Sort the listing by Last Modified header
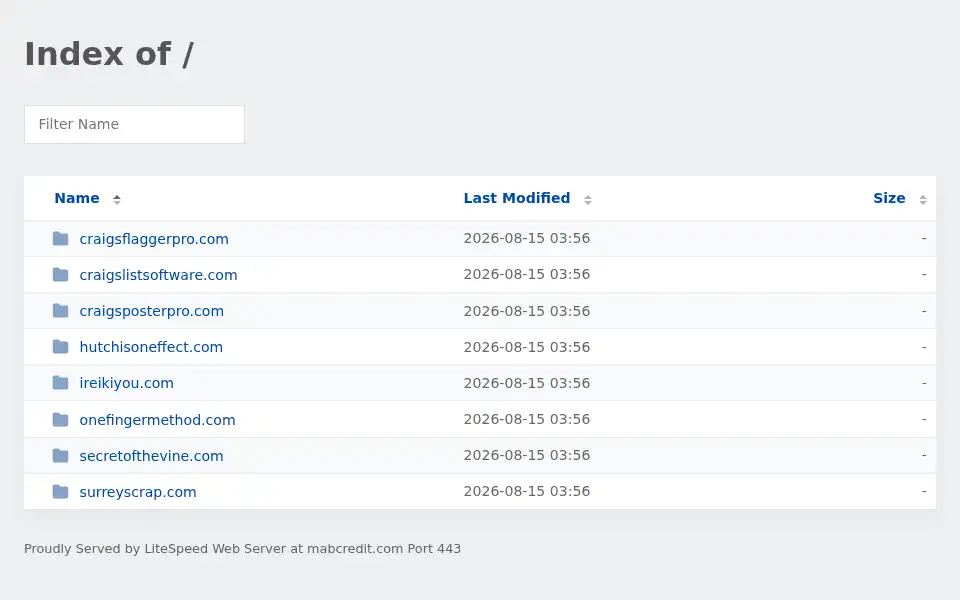 pyautogui.click(x=517, y=198)
